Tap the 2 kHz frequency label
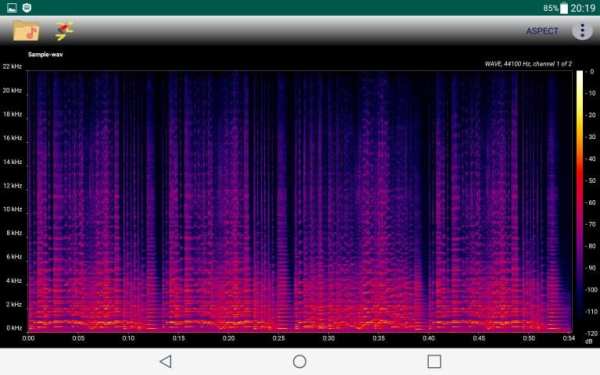This screenshot has height=375, width=600. (x=14, y=305)
